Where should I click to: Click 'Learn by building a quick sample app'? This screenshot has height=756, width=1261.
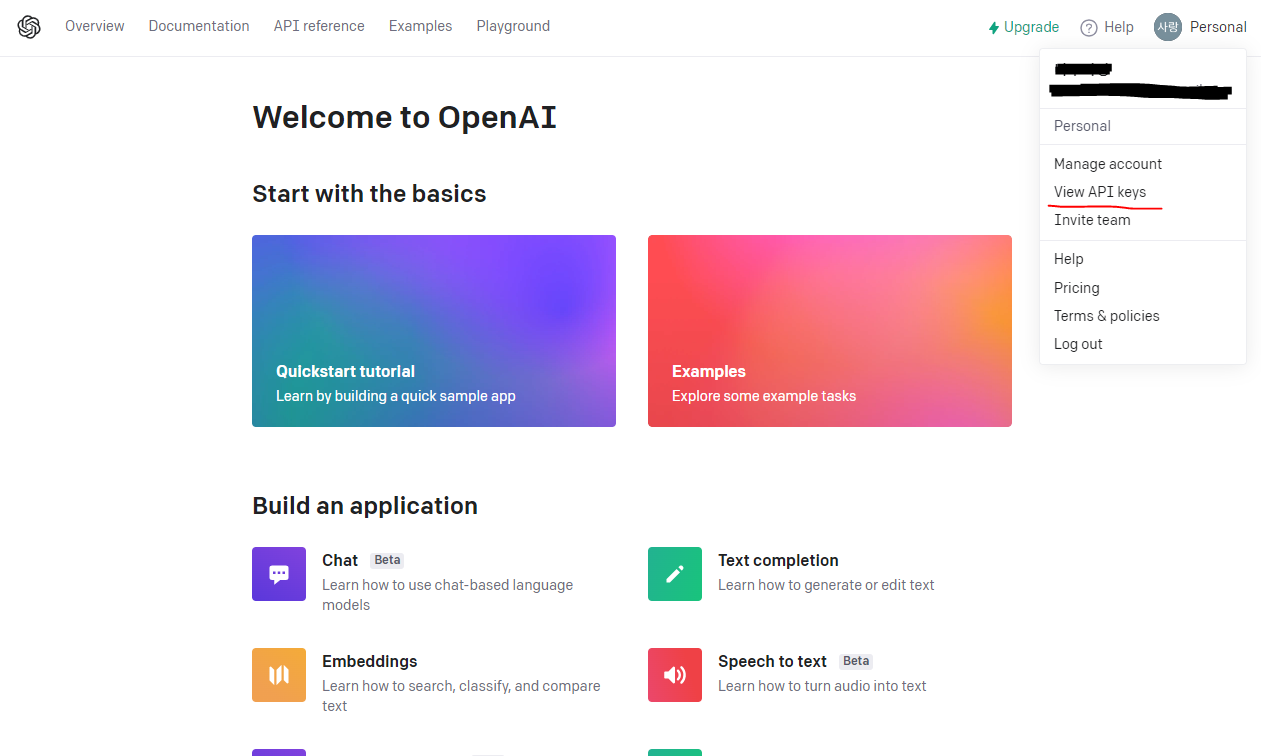[x=396, y=396]
